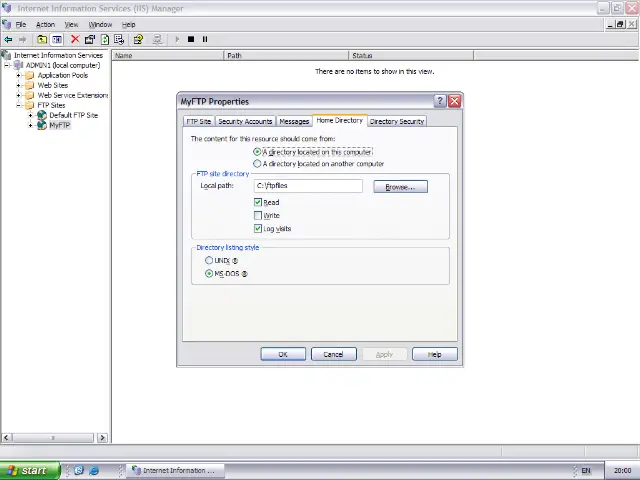
Task: Click the Help button in the dialog
Action: (435, 354)
